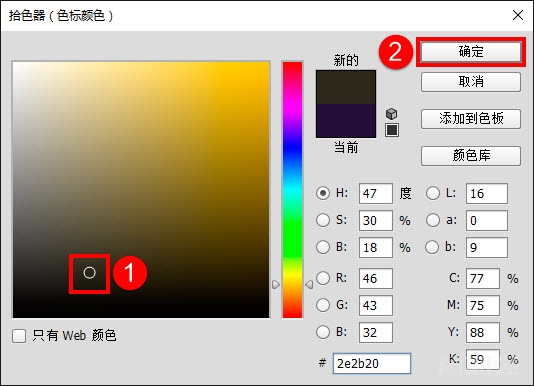534x386 pixels.
Task: Select the G green radio button
Action: tap(323, 305)
